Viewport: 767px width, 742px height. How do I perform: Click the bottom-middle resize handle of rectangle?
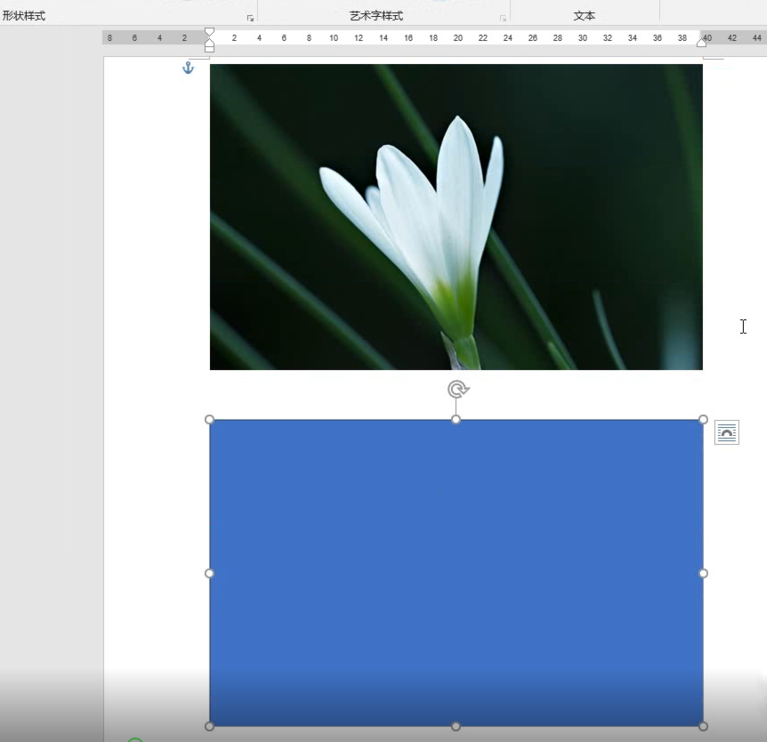click(x=456, y=726)
